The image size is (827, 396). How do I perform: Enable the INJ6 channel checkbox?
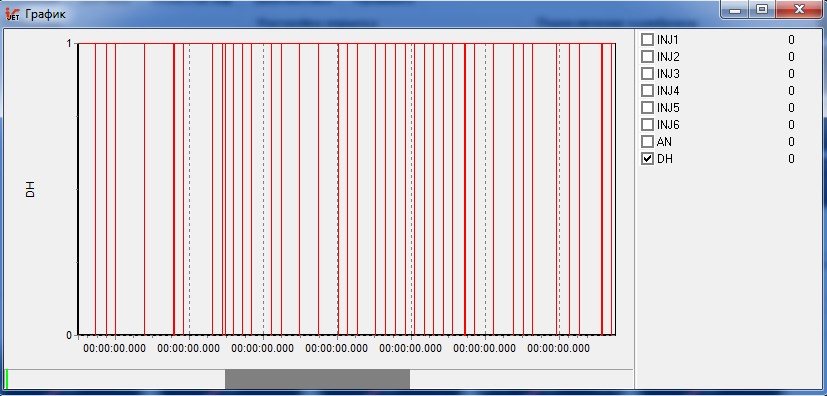647,124
